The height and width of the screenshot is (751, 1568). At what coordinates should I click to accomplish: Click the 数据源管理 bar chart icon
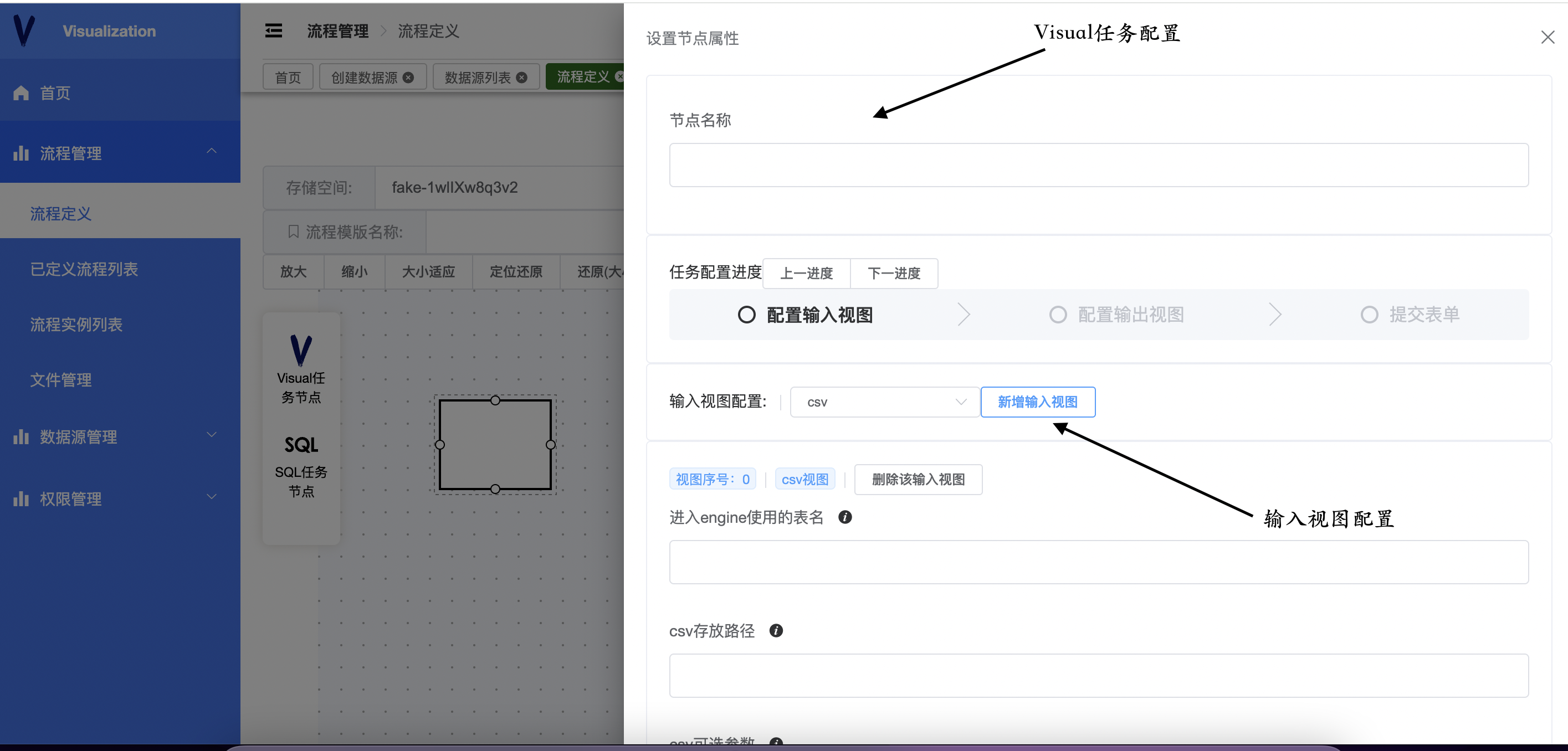21,437
